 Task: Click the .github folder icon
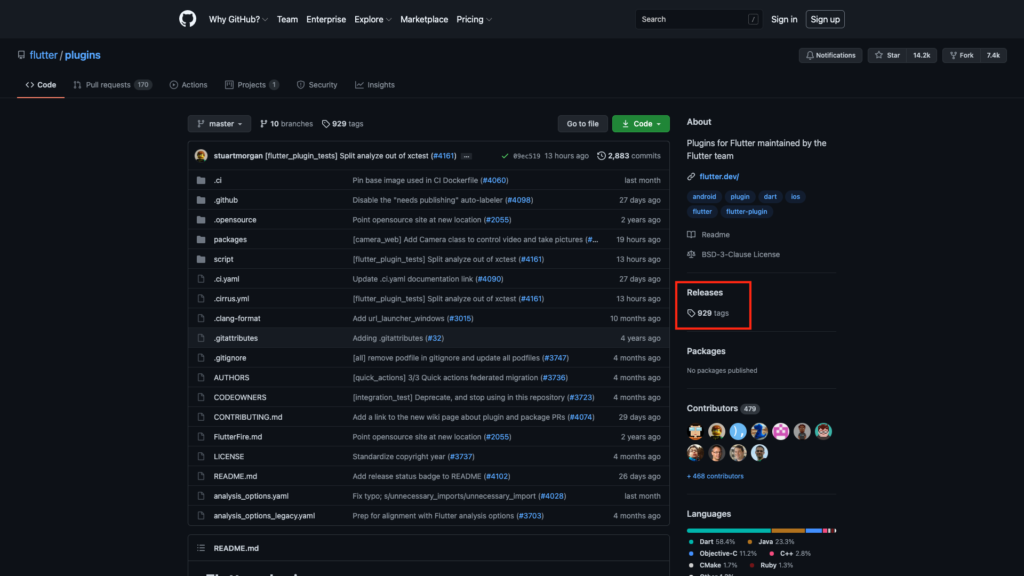tap(201, 200)
